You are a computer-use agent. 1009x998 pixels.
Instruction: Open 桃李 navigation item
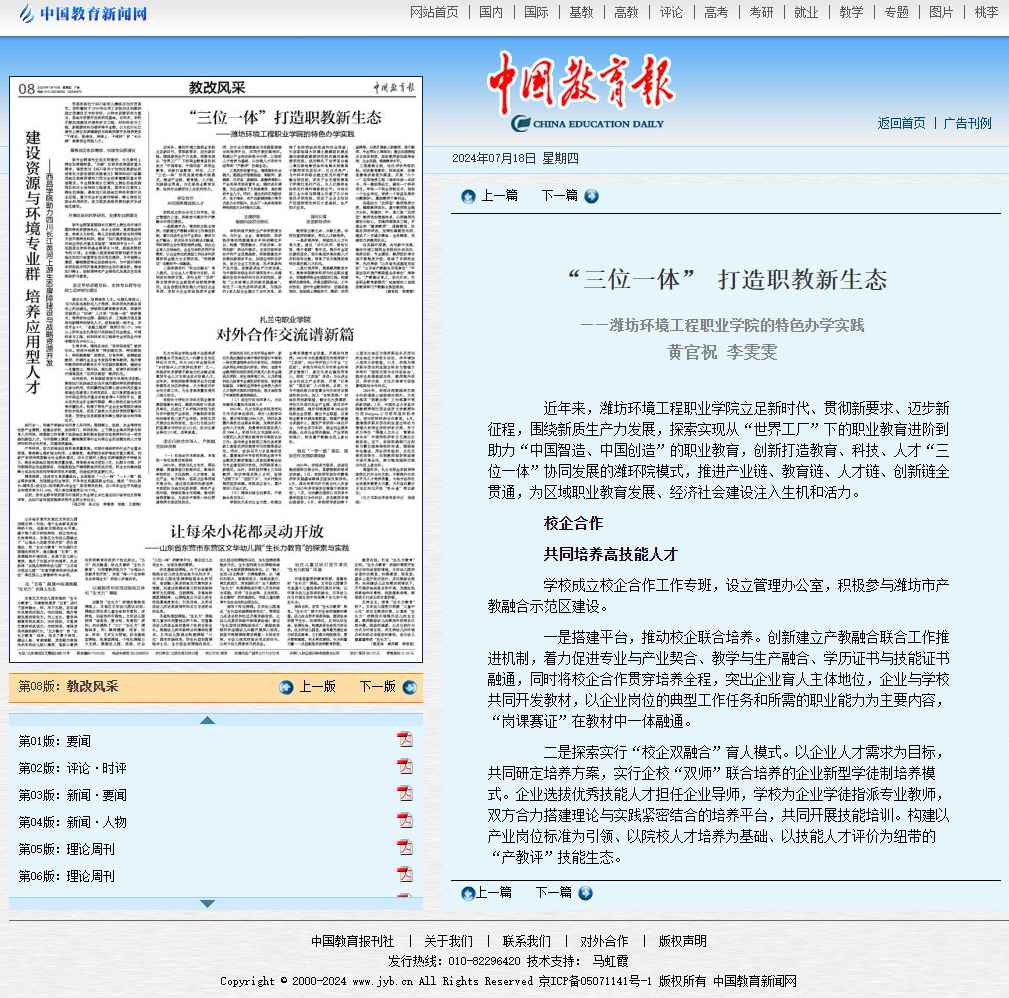986,12
